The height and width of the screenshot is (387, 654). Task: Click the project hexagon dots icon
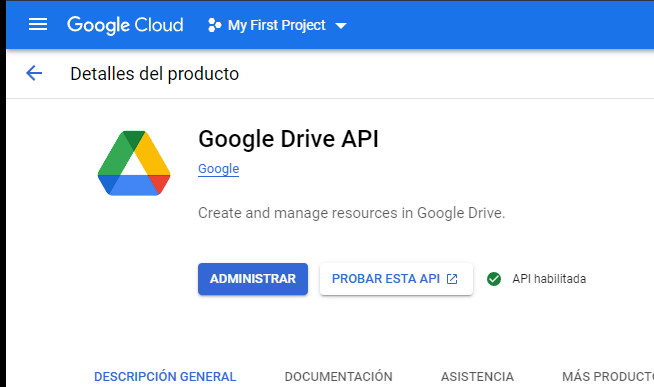(x=214, y=25)
